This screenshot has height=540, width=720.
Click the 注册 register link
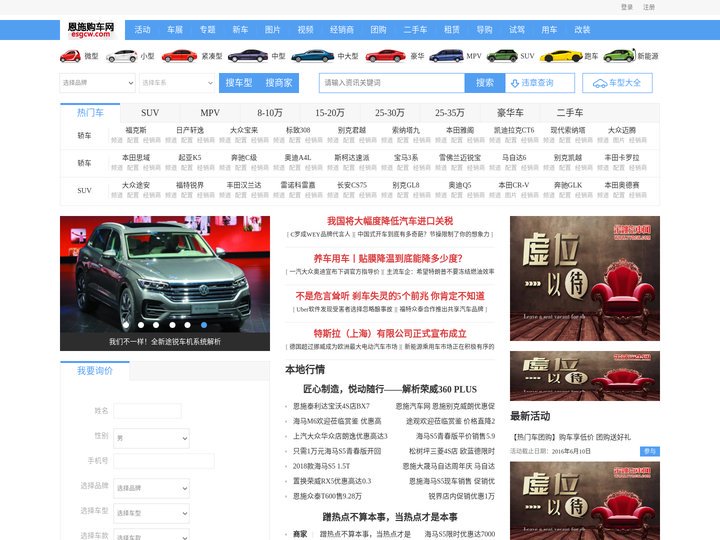coord(649,7)
